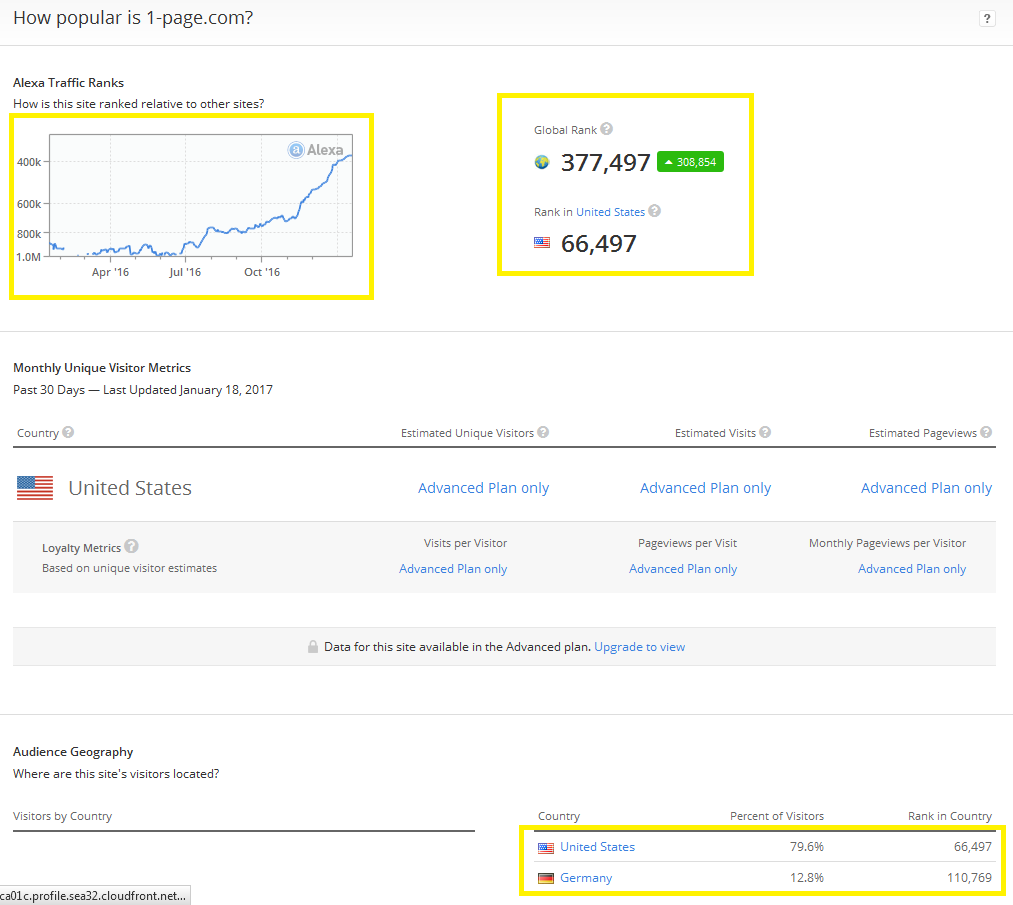Follow the Upgrade to view link
Viewport: 1013px width, 905px height.
coord(640,647)
